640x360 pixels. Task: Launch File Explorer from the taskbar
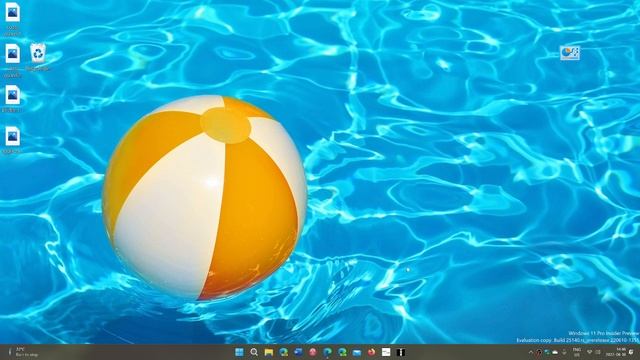[x=269, y=352]
